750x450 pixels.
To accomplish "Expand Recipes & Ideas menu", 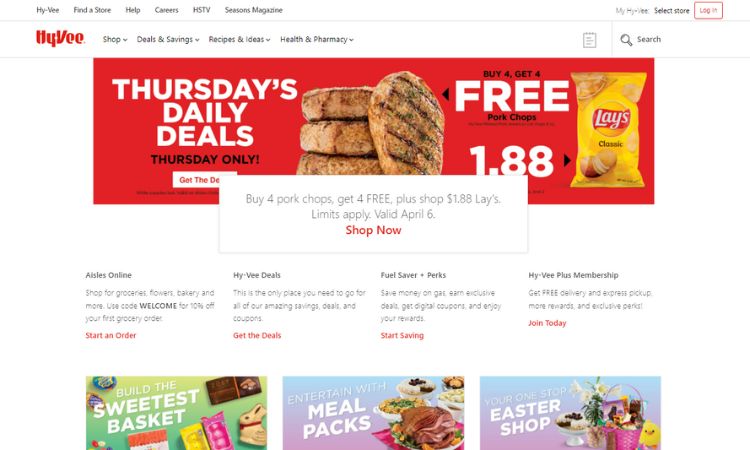I will [239, 39].
